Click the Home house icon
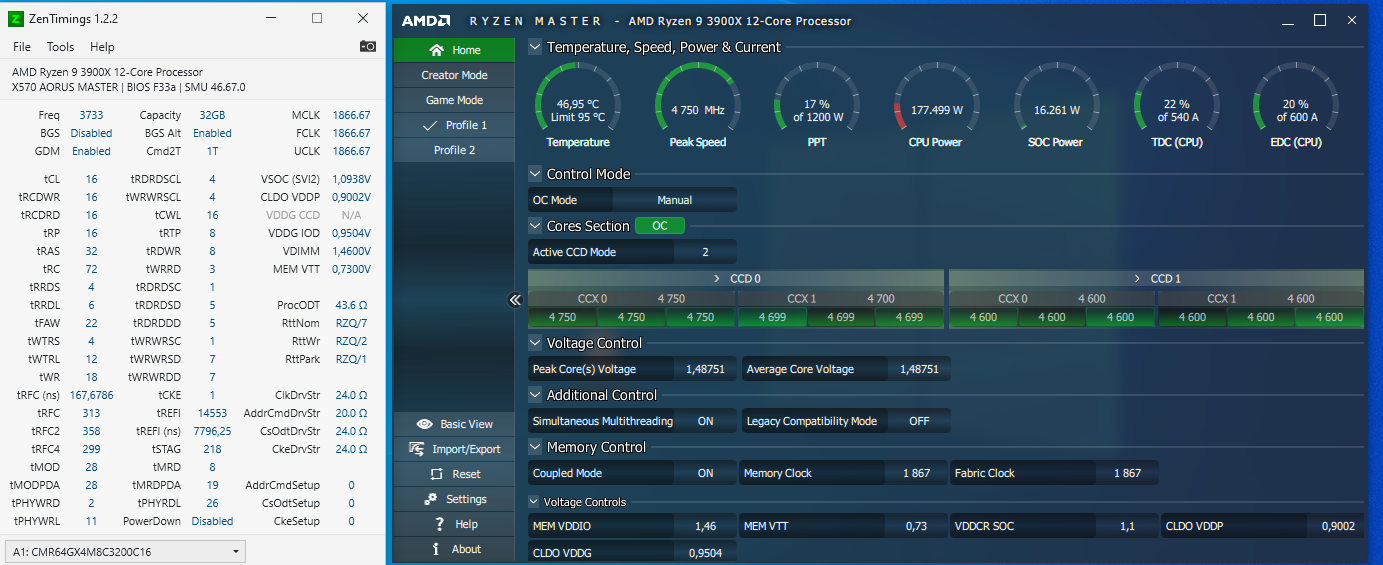The image size is (1383, 565). pyautogui.click(x=436, y=50)
